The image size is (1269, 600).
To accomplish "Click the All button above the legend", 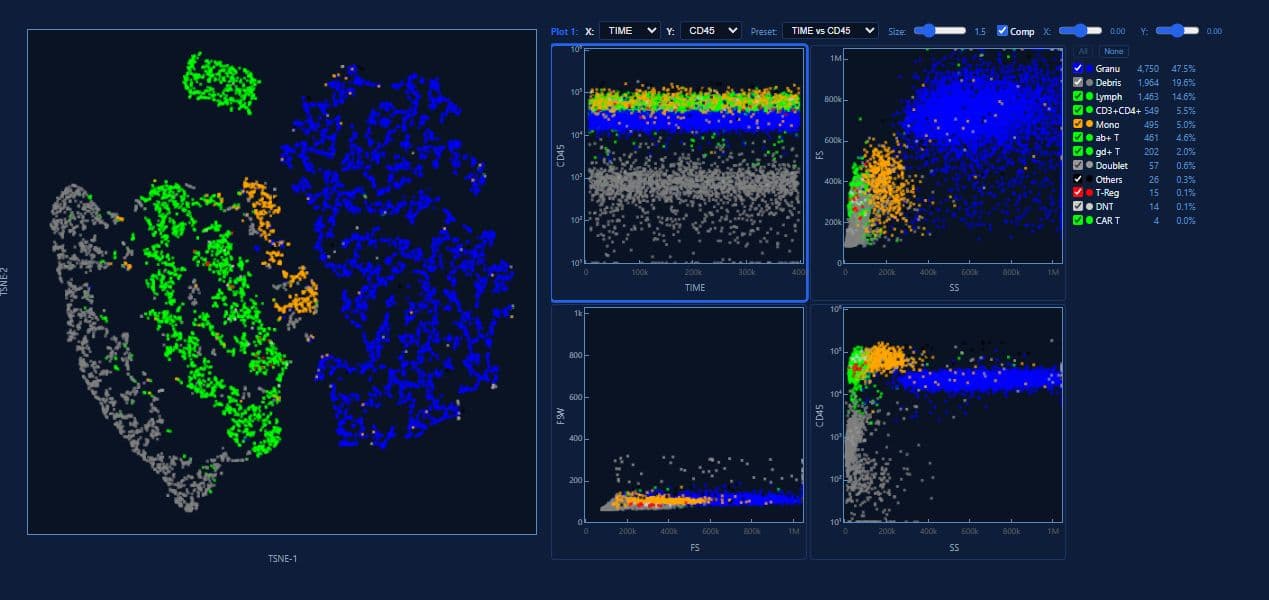I will pos(1082,50).
